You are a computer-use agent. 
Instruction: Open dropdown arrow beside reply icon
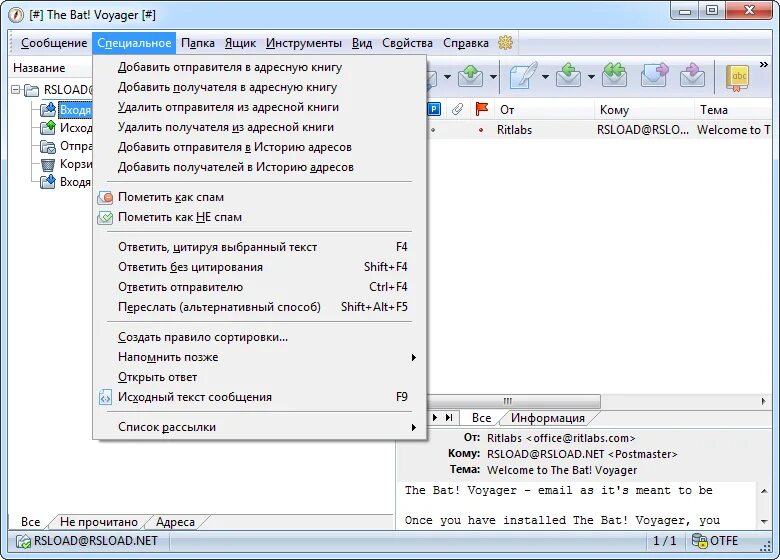tap(591, 77)
